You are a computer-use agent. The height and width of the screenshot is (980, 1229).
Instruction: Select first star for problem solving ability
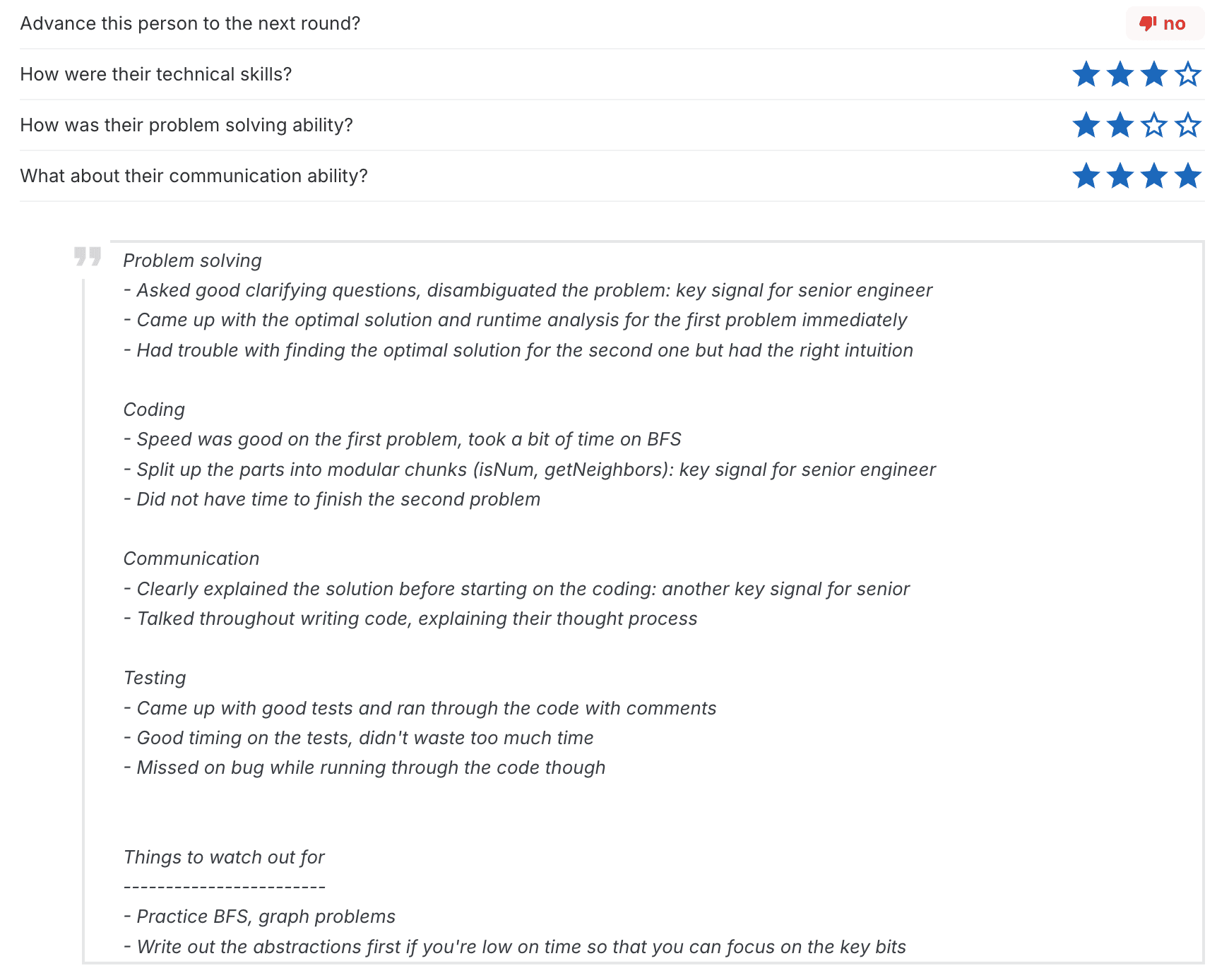[x=1086, y=125]
